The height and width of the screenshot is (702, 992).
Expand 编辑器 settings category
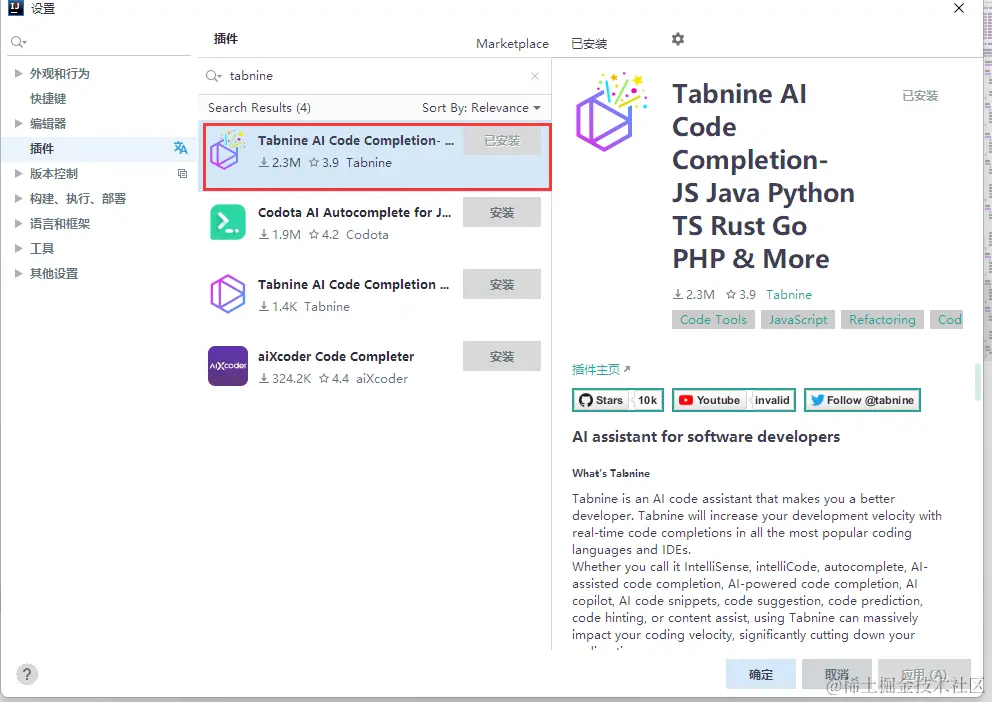pos(18,123)
